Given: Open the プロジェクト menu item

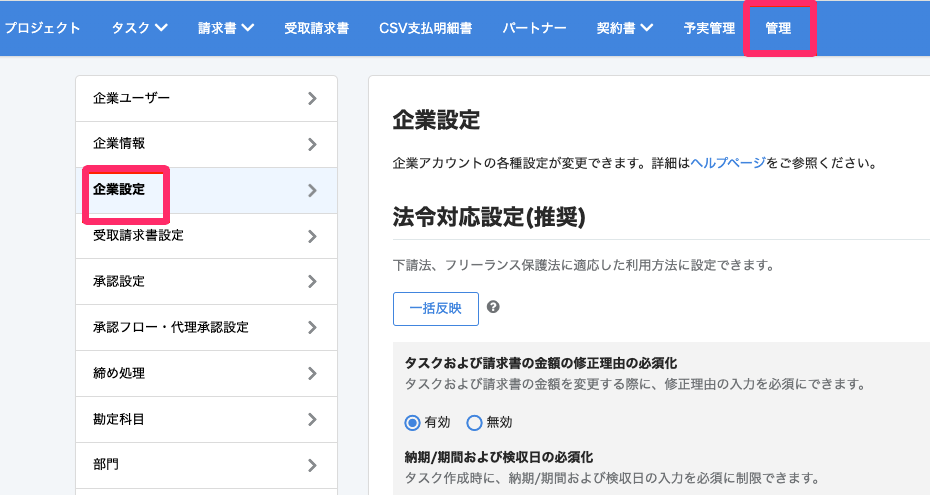Looking at the screenshot, I should [x=42, y=28].
